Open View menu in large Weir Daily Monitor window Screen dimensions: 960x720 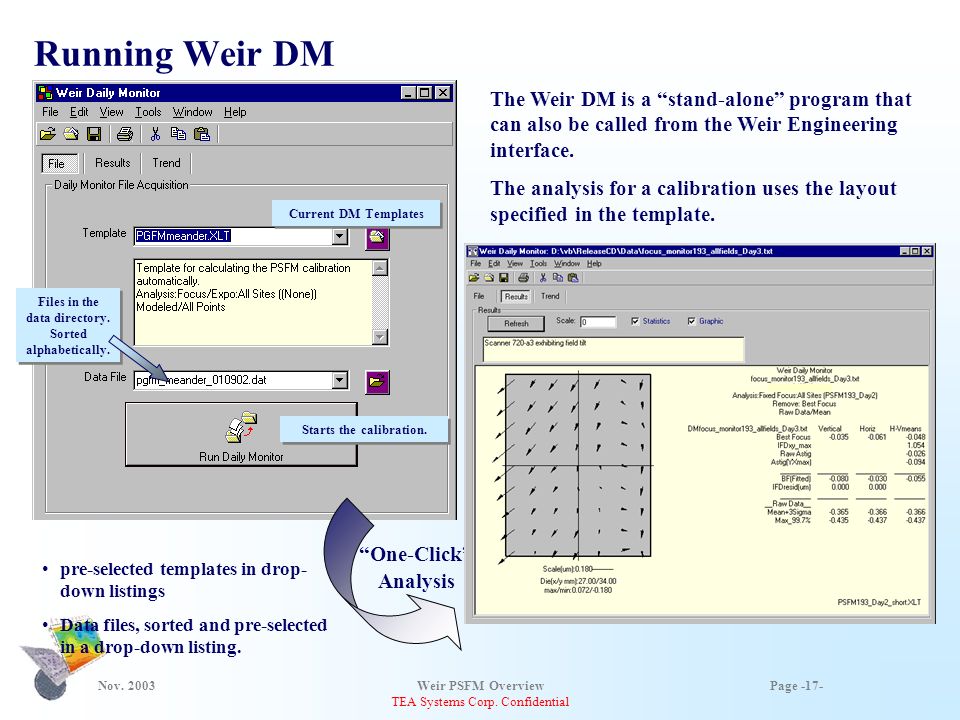tap(111, 112)
